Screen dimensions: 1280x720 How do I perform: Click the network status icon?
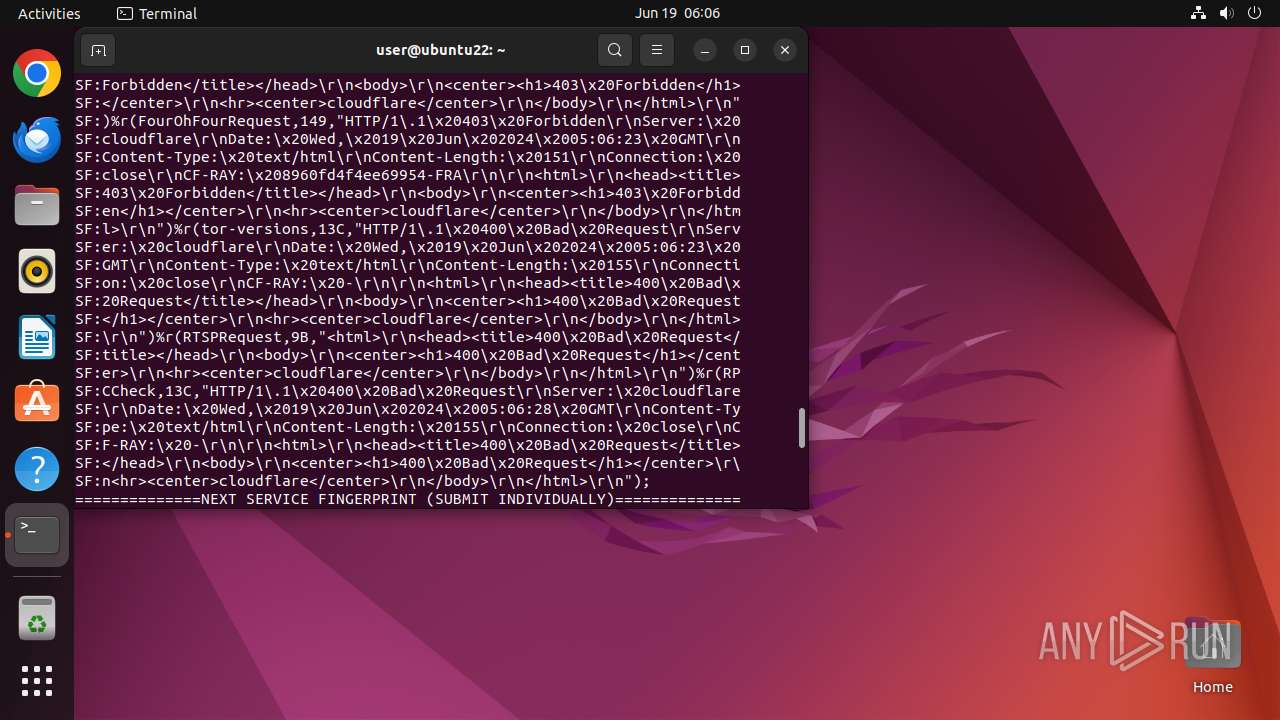click(1199, 13)
